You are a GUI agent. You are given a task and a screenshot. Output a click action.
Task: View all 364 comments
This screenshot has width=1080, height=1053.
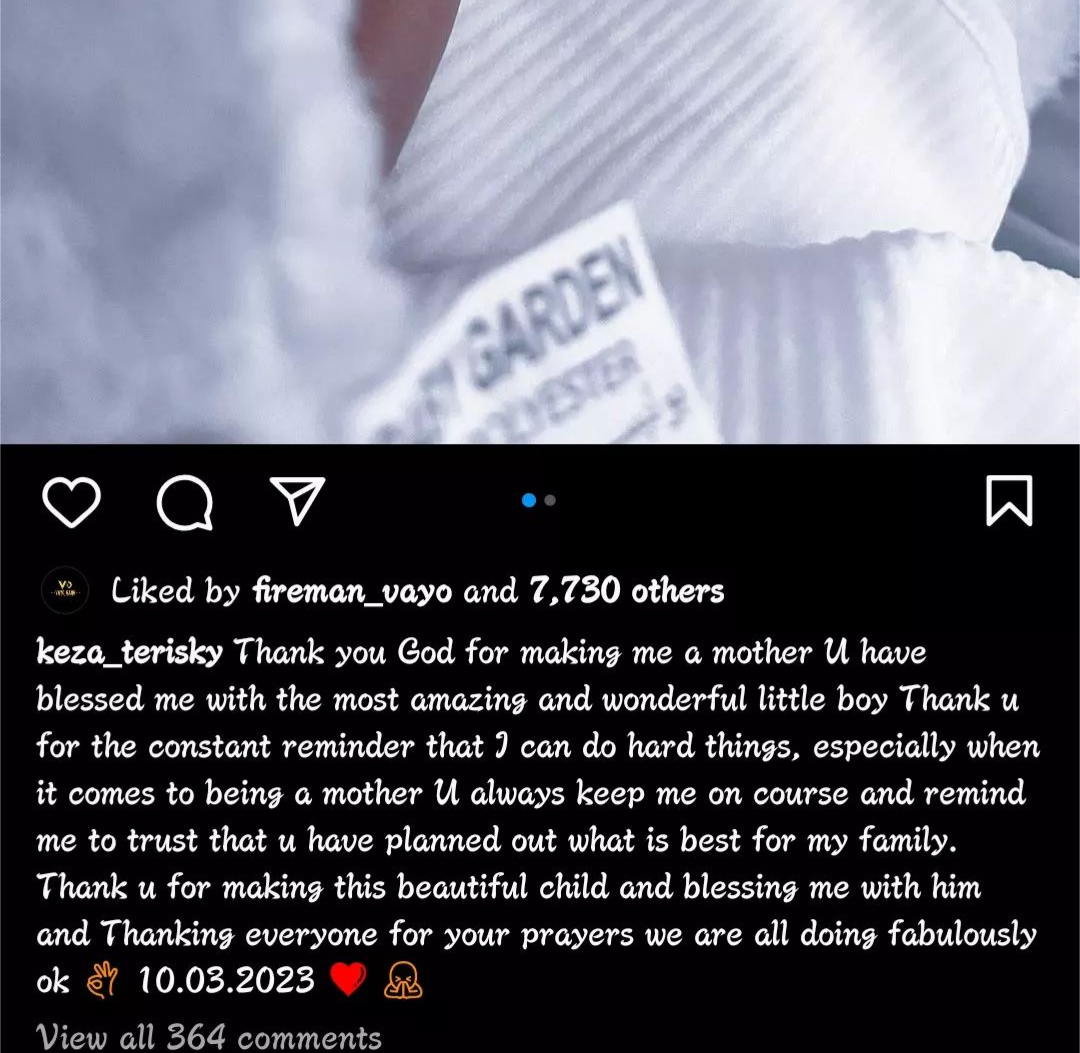click(209, 1036)
